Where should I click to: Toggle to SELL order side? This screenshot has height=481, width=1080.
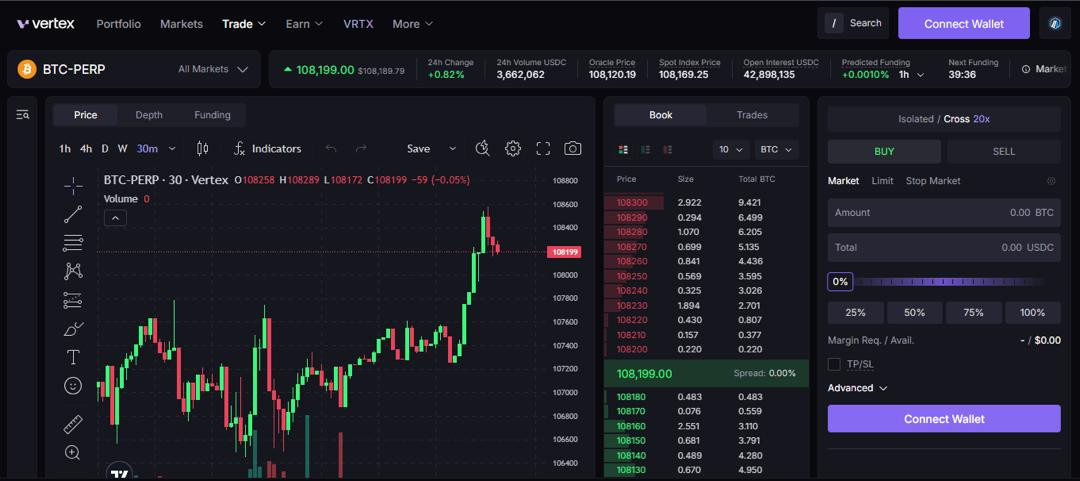pyautogui.click(x=1003, y=152)
